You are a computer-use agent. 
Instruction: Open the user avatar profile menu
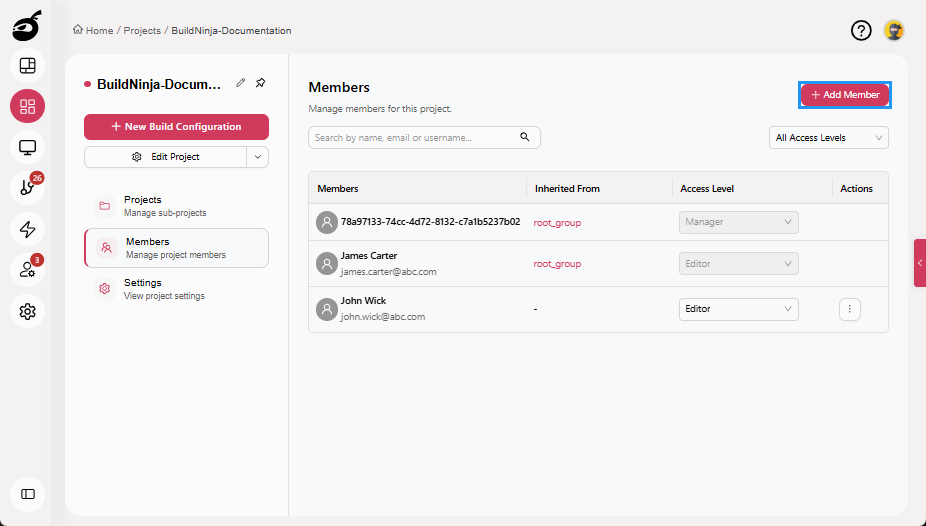click(x=894, y=30)
